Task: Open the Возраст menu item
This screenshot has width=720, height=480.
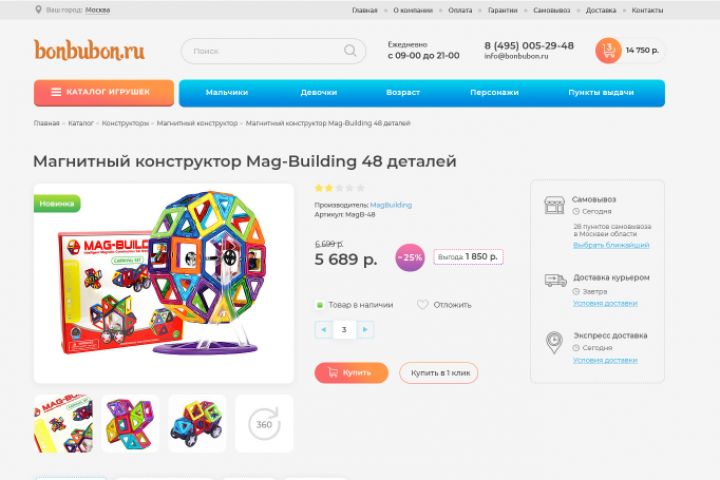Action: (403, 92)
